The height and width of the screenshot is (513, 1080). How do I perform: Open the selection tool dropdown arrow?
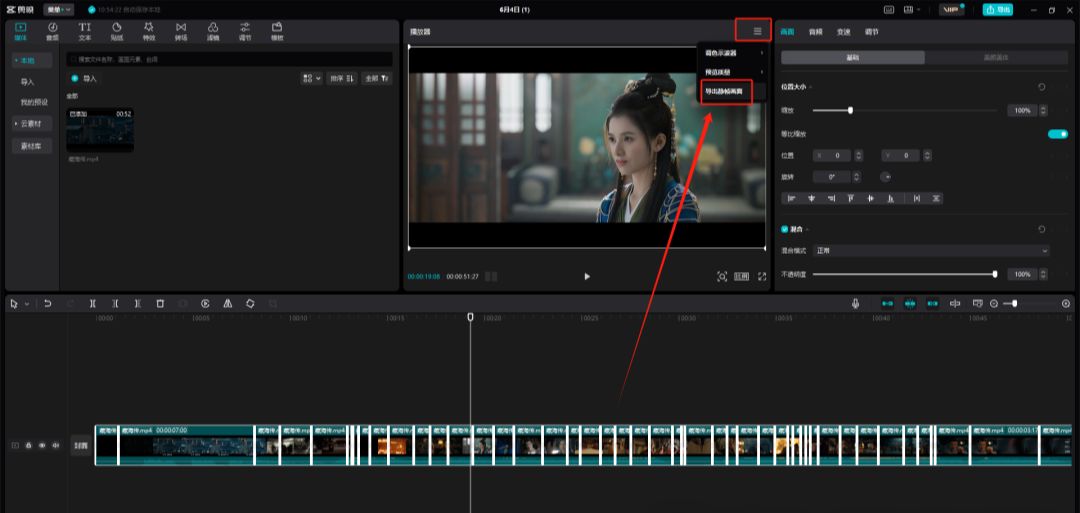coord(27,304)
